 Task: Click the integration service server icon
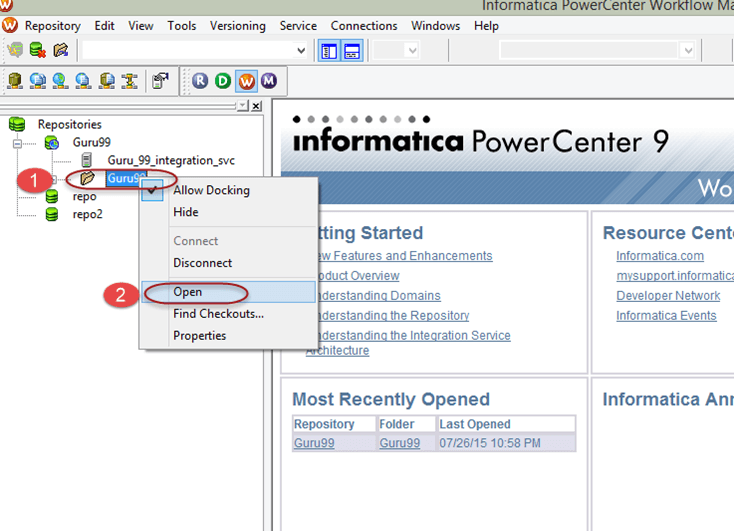click(87, 160)
